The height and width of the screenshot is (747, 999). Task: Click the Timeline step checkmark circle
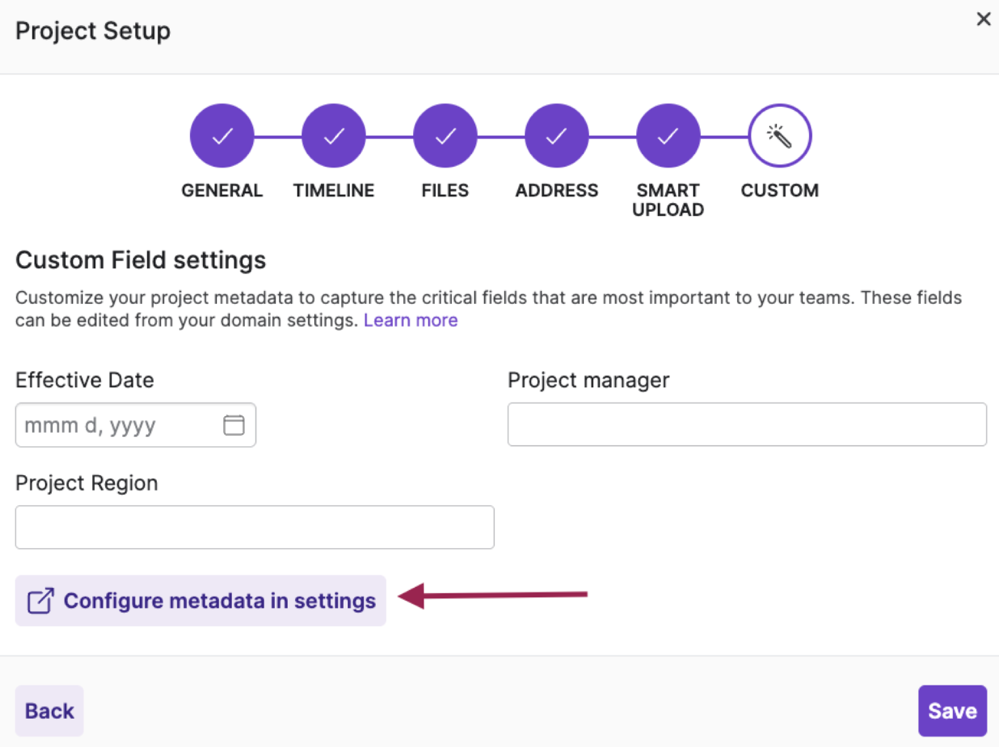(334, 136)
